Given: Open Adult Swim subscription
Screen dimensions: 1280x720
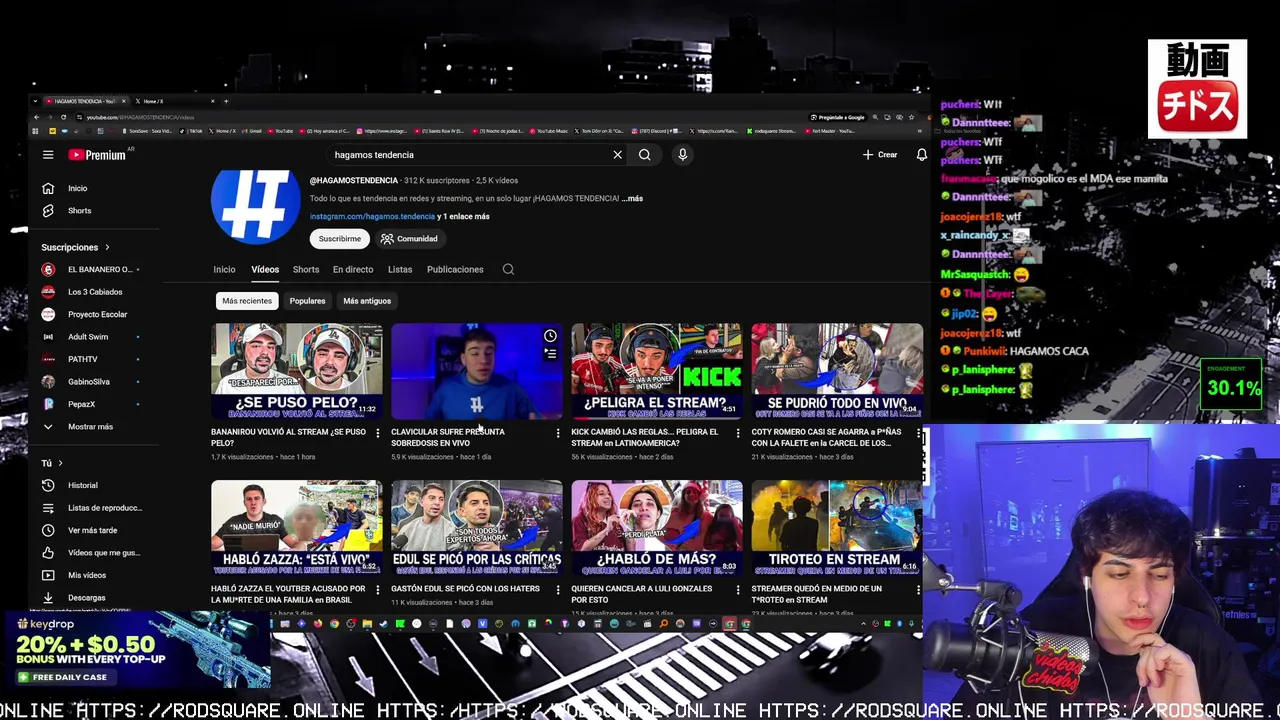Looking at the screenshot, I should pyautogui.click(x=90, y=337).
